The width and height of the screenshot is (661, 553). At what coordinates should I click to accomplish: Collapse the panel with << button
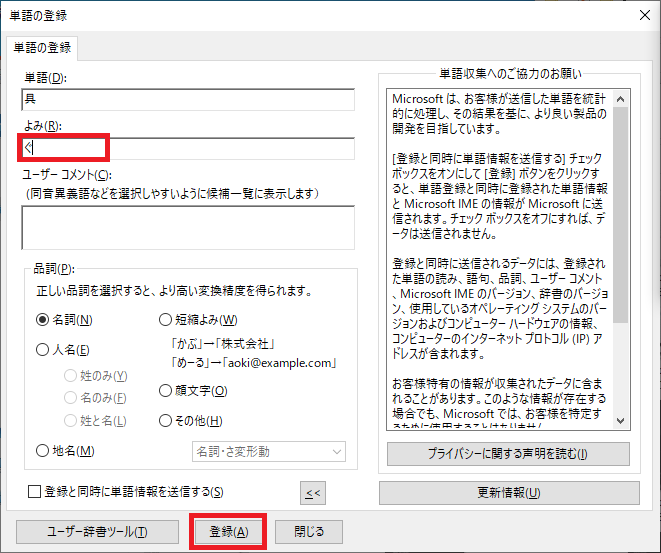pos(313,493)
